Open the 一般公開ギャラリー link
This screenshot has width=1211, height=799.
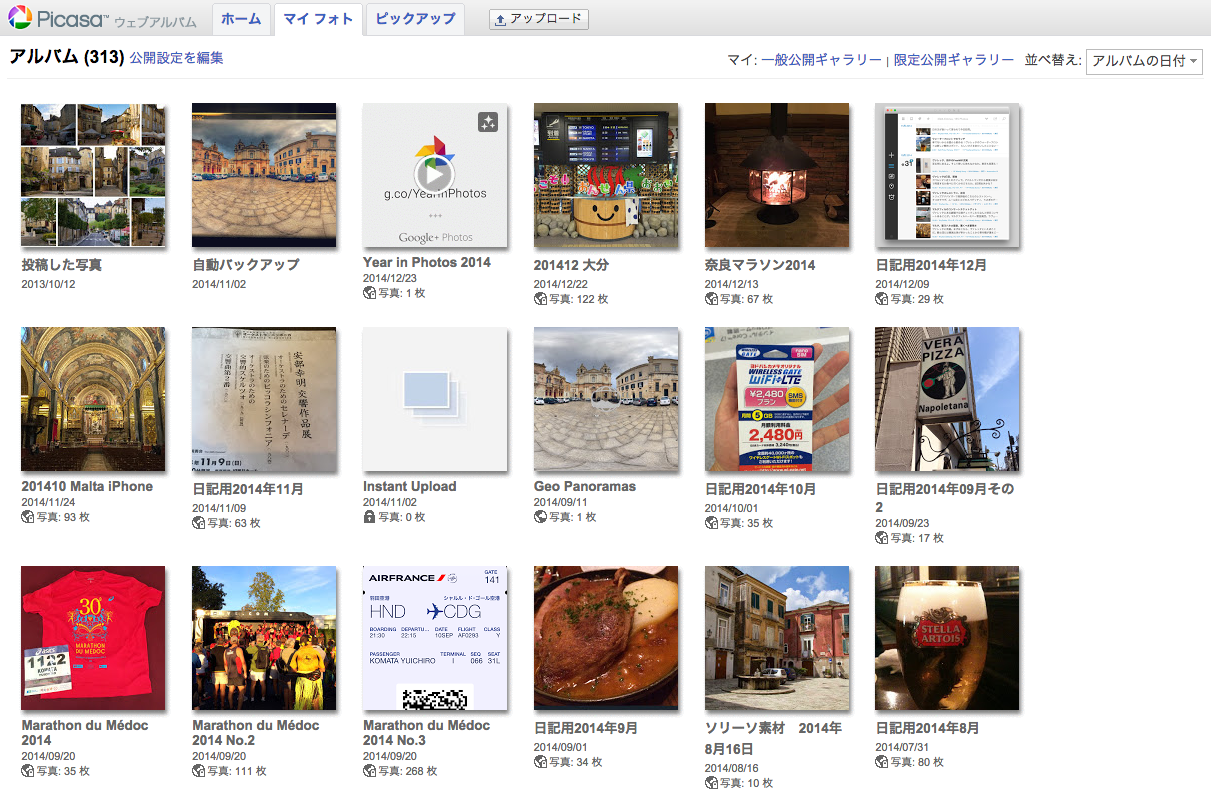tap(821, 61)
